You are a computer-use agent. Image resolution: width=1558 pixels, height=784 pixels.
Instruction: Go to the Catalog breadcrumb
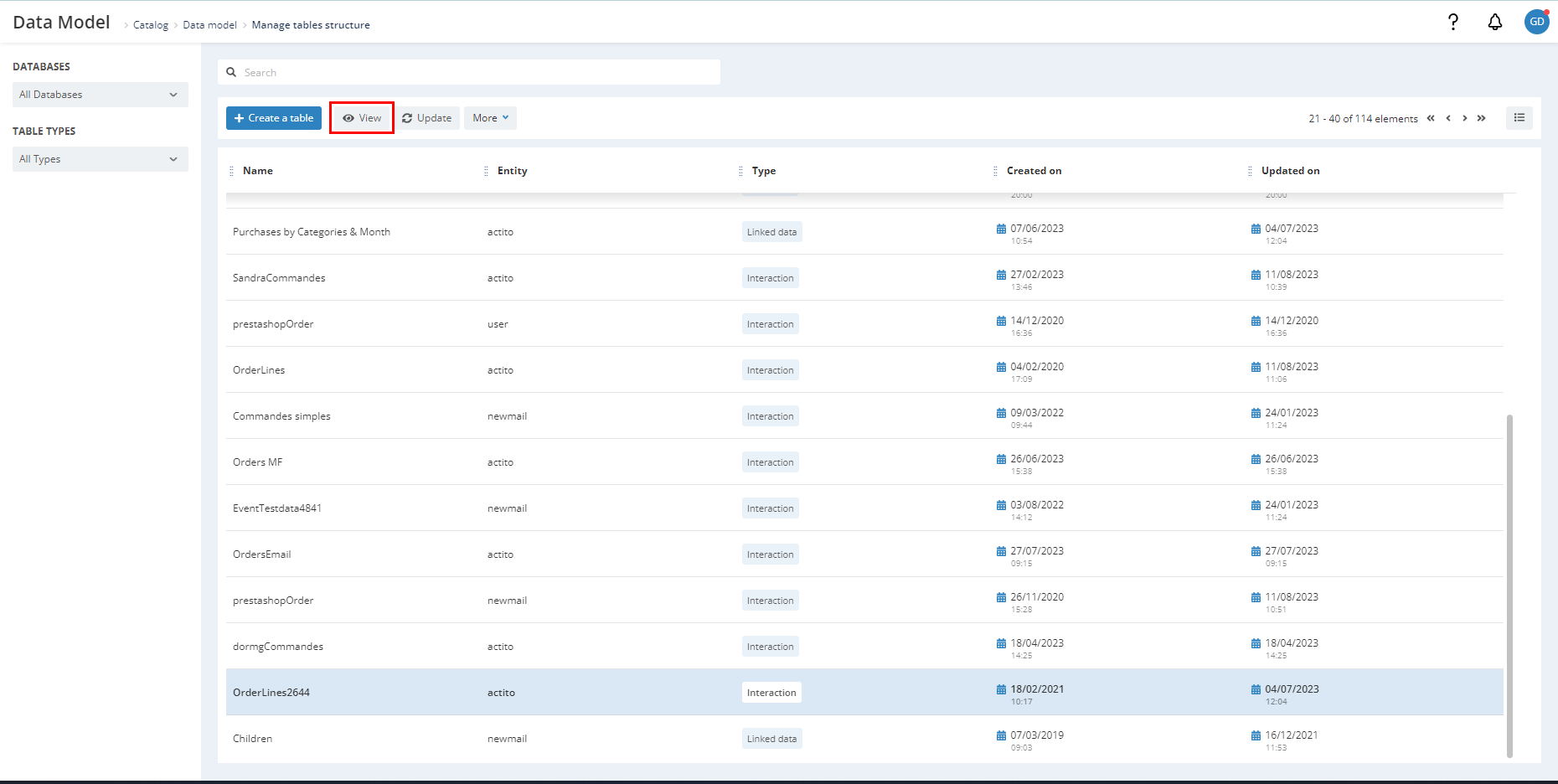point(151,25)
